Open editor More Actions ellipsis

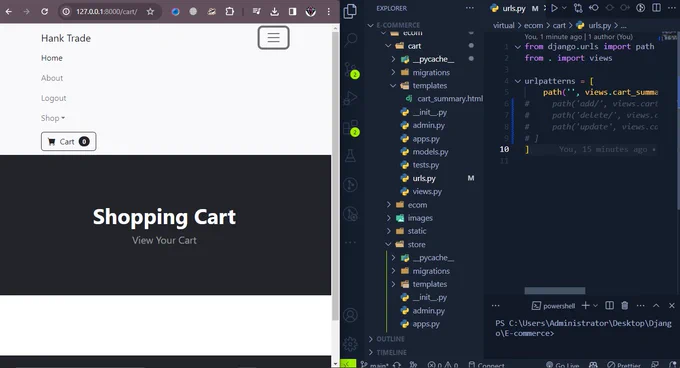click(672, 8)
